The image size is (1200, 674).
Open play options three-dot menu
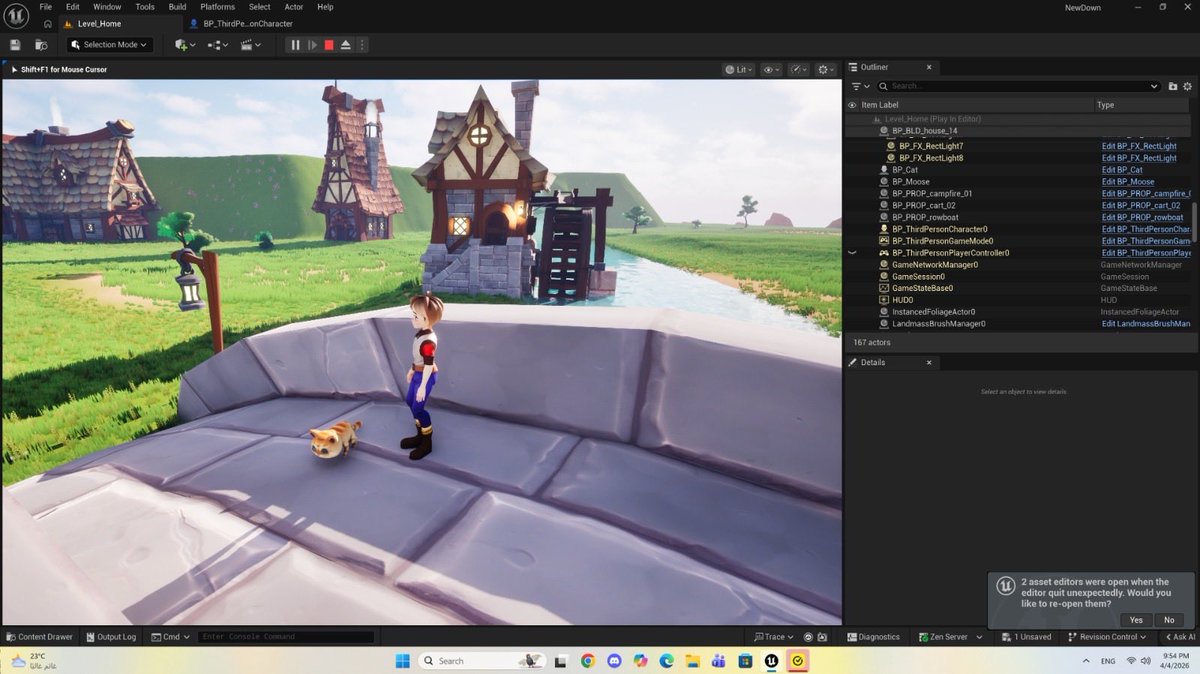tap(362, 45)
